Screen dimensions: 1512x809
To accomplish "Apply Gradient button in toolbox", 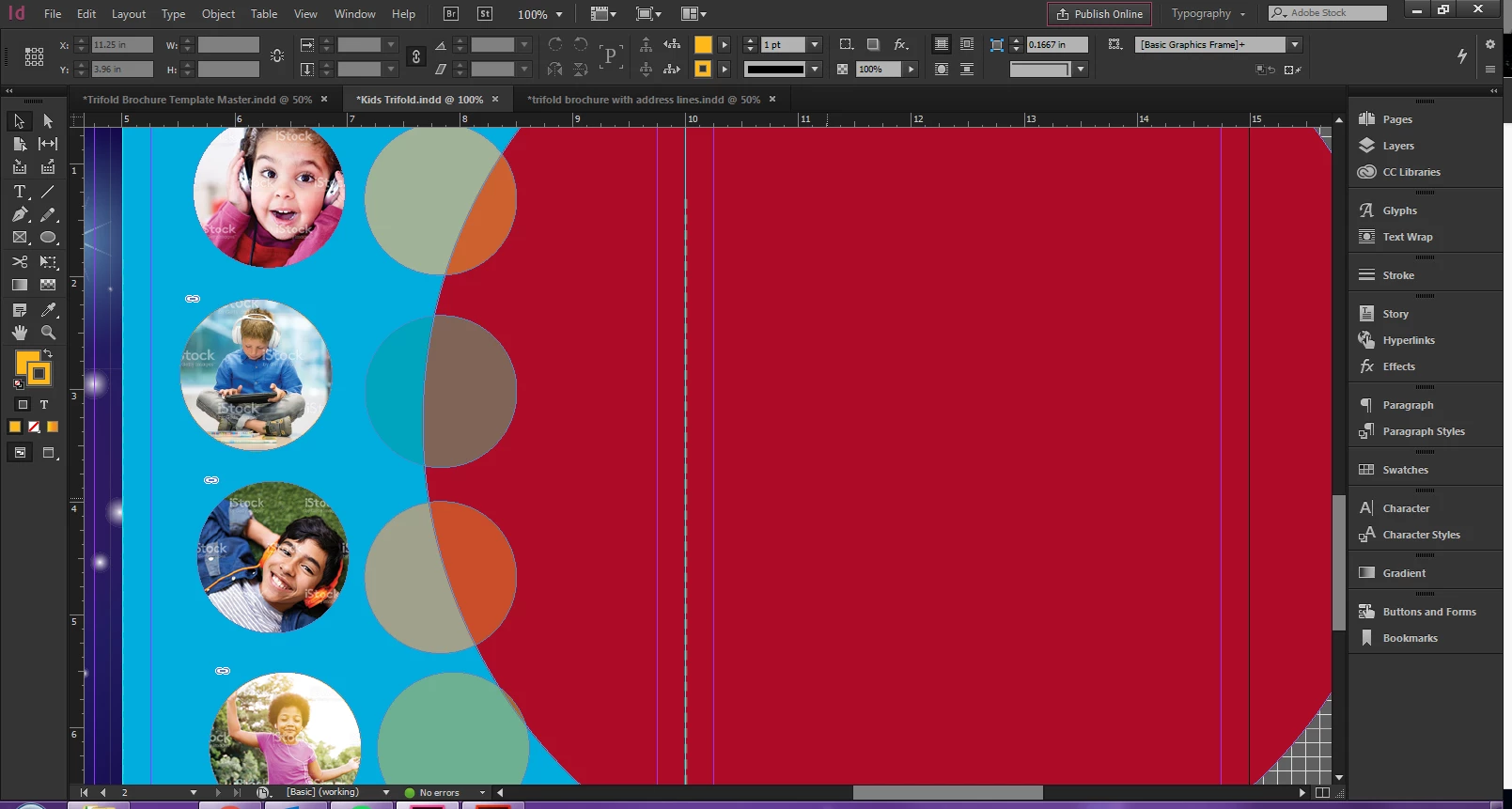I will coord(53,427).
